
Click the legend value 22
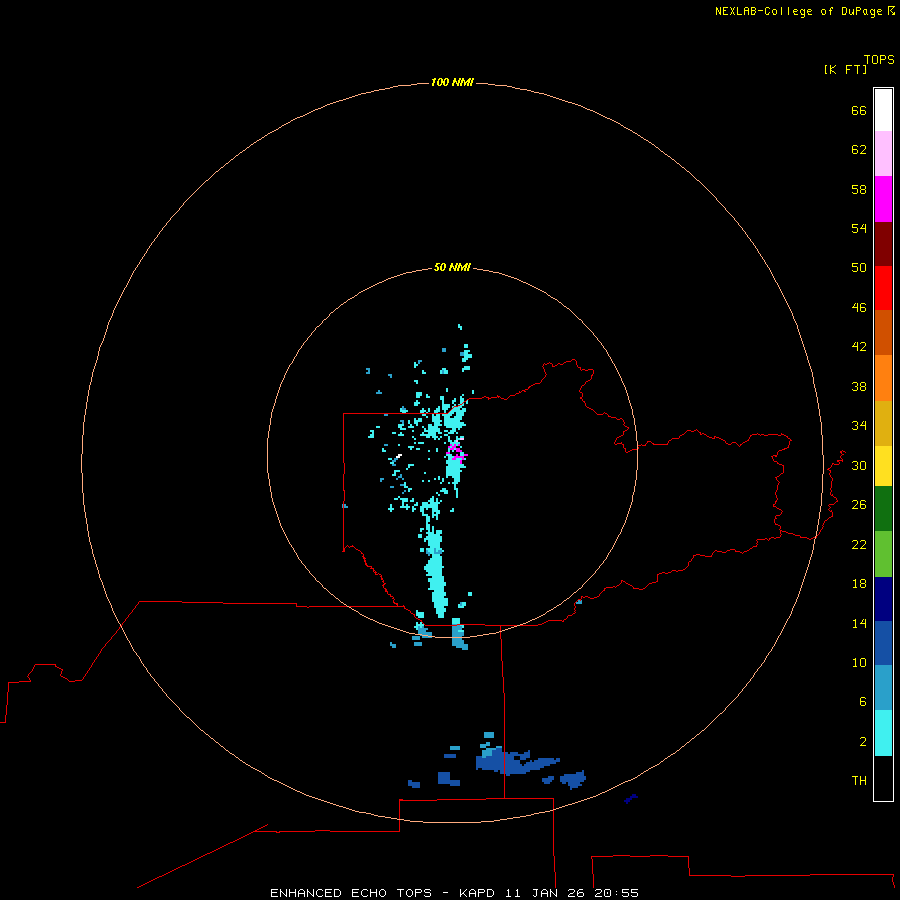(x=859, y=544)
